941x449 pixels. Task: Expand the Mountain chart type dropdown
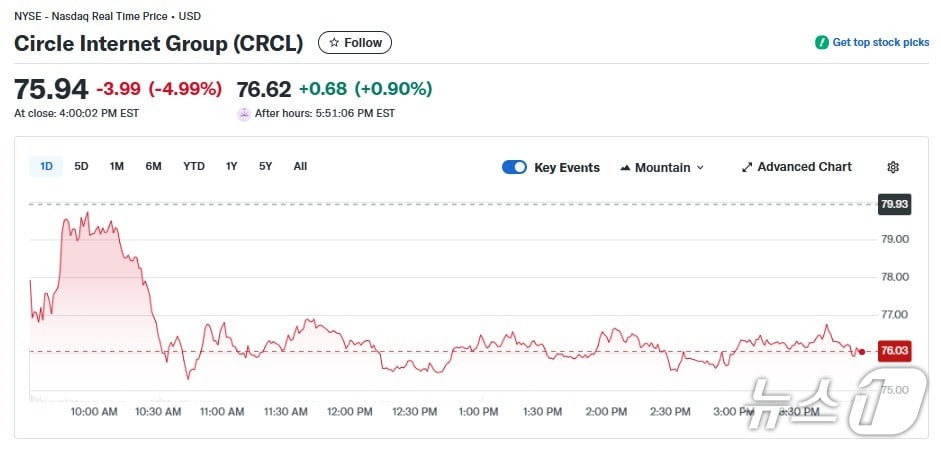click(x=700, y=168)
